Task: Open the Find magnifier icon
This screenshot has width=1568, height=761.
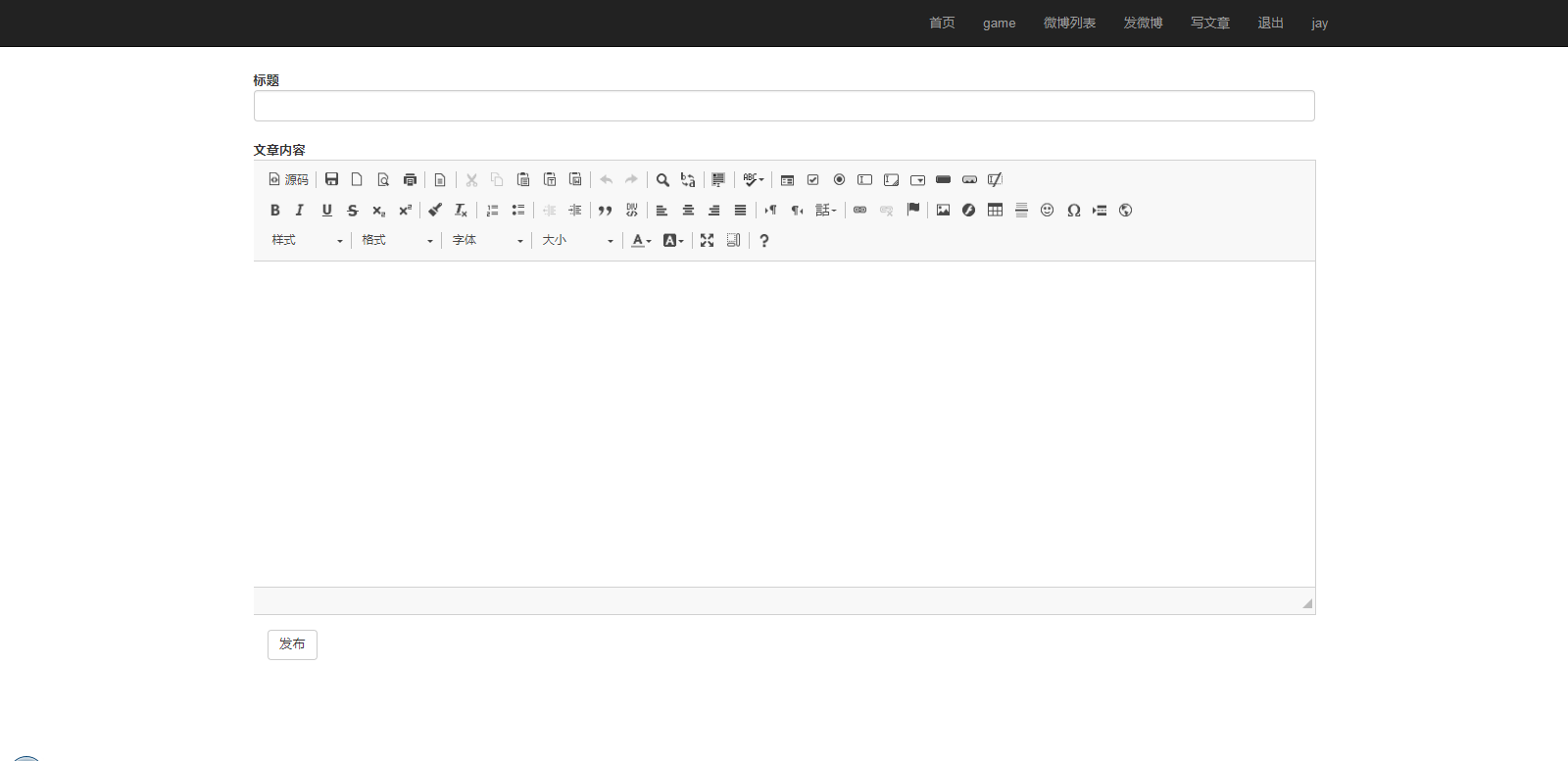Action: click(662, 180)
